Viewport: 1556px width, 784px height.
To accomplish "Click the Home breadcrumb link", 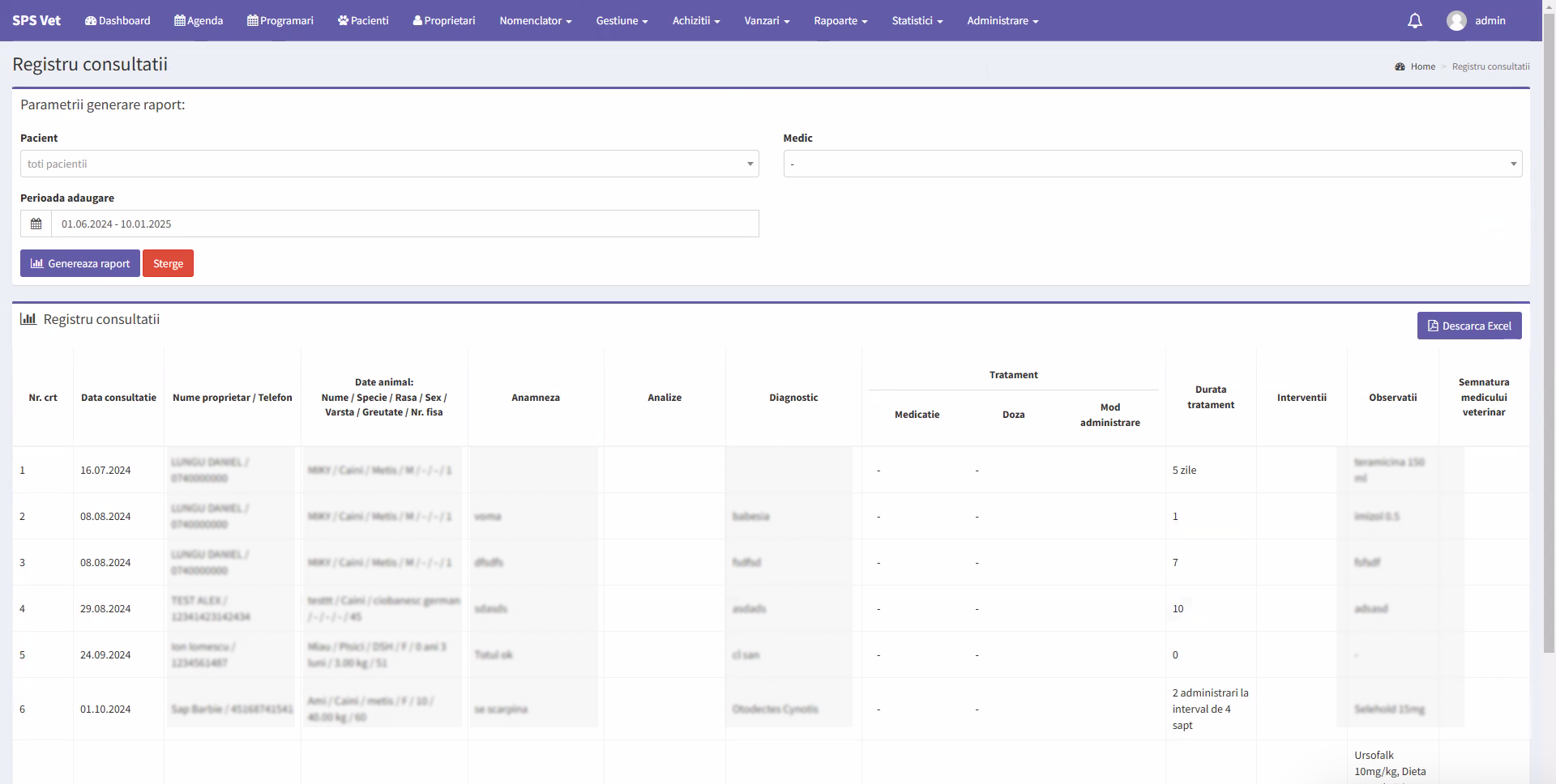I will (x=1422, y=66).
